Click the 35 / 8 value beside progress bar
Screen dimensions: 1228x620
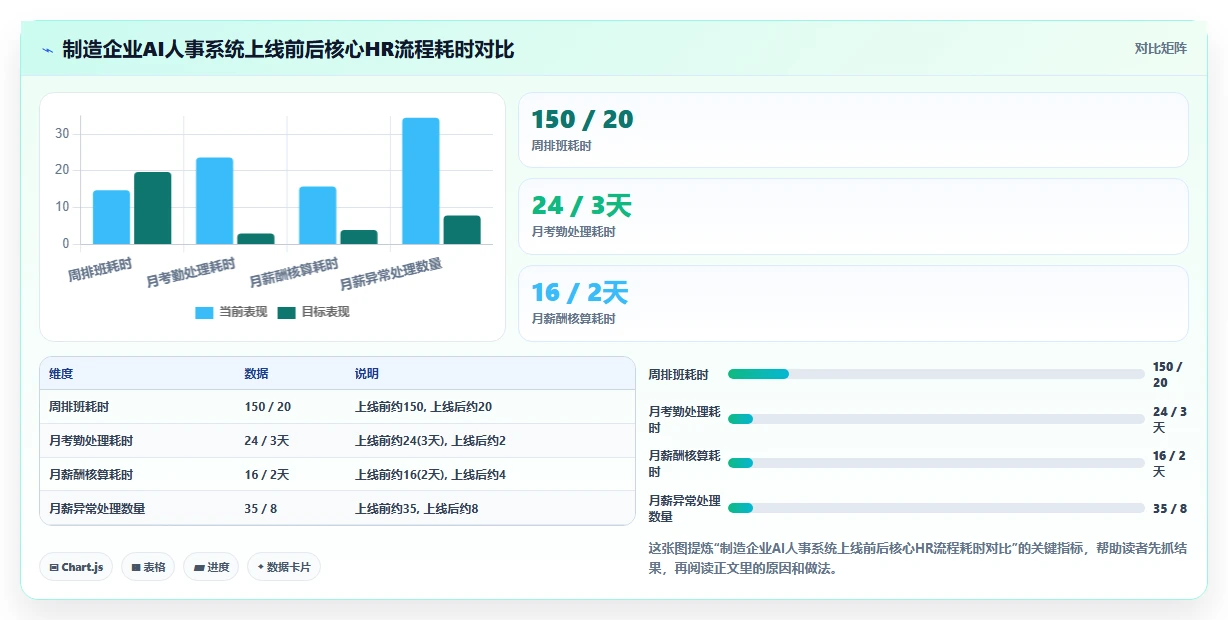point(1170,509)
